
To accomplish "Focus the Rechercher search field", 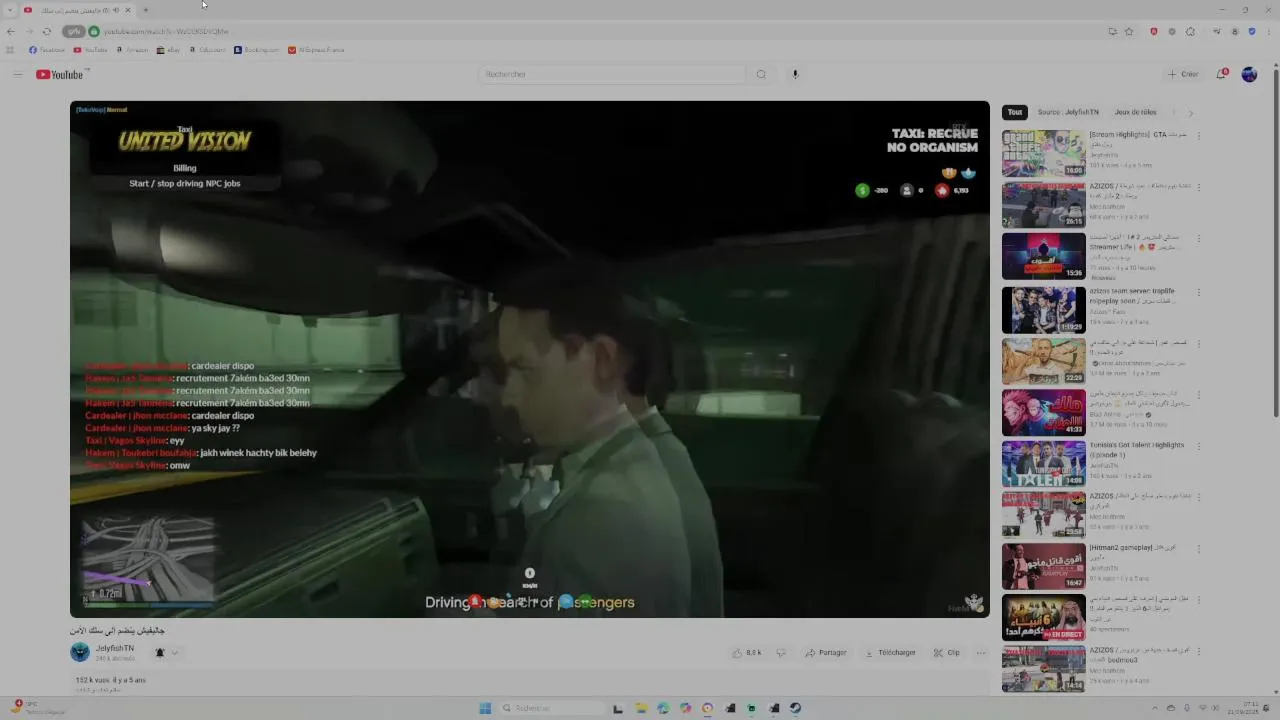I will [x=612, y=74].
